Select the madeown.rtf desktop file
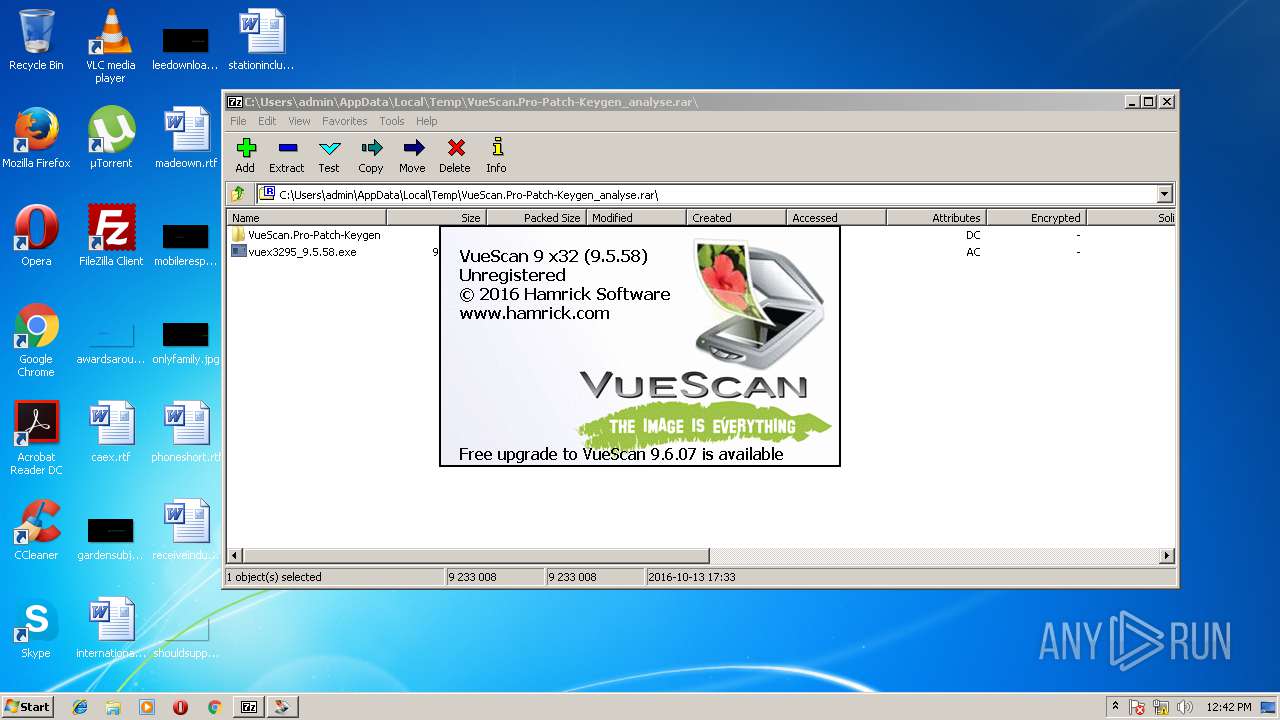 186,138
